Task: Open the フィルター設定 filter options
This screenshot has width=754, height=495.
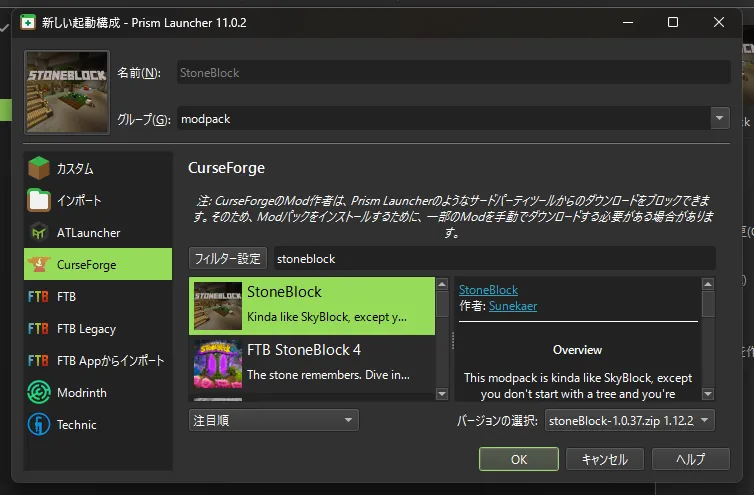Action: pyautogui.click(x=227, y=258)
